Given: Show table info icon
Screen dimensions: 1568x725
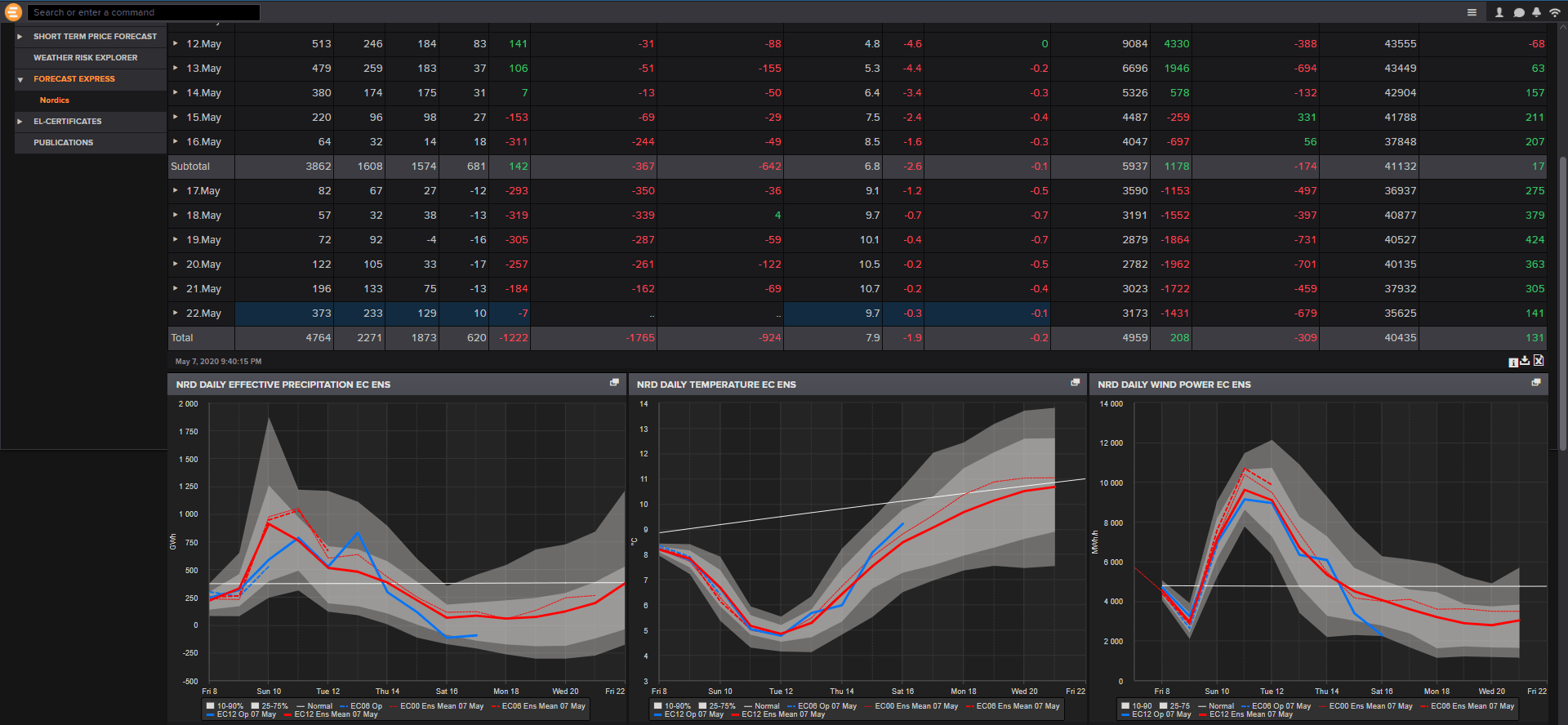Looking at the screenshot, I should coord(1512,362).
